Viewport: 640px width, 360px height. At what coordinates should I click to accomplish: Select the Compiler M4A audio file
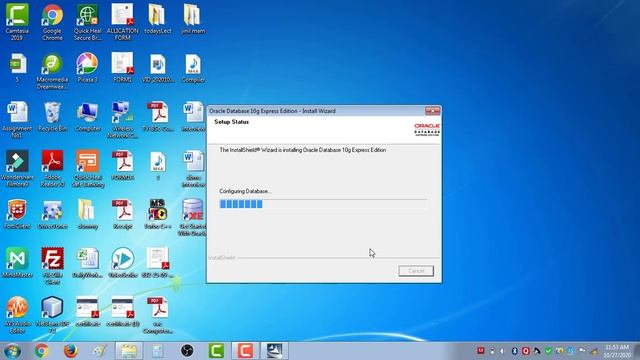coord(193,68)
